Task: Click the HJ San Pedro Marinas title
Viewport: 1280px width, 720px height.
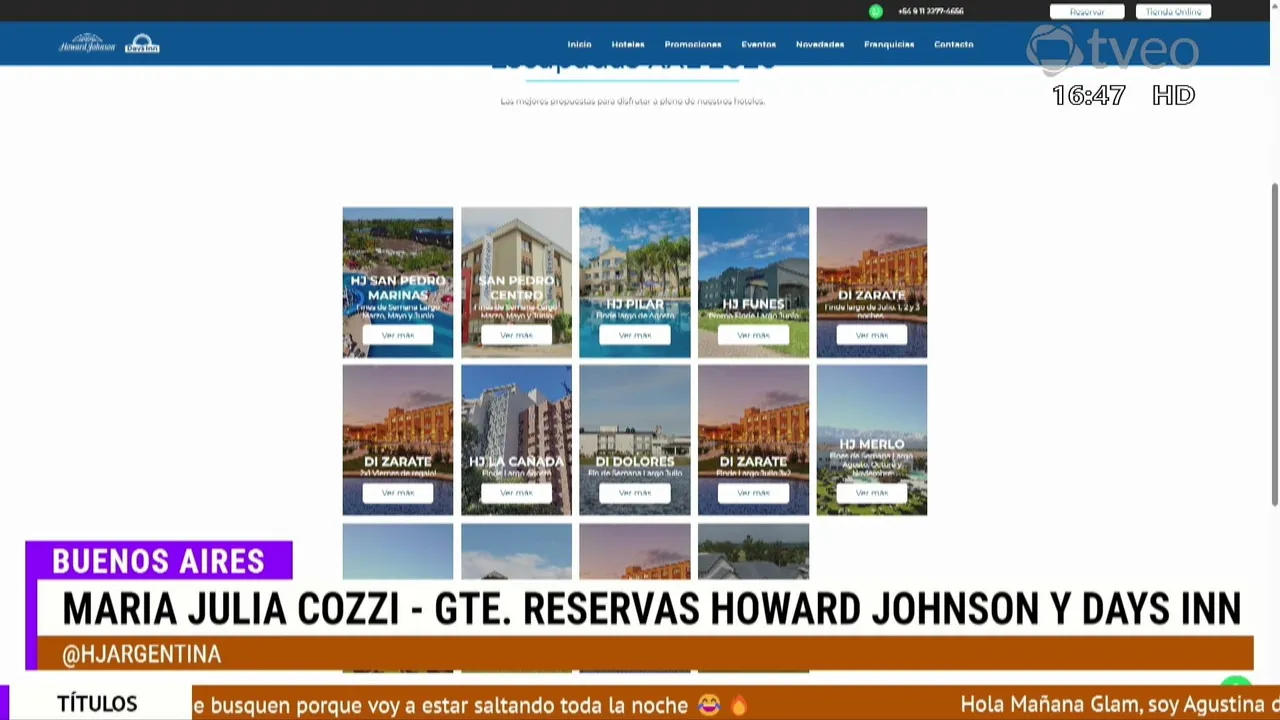Action: [398, 288]
